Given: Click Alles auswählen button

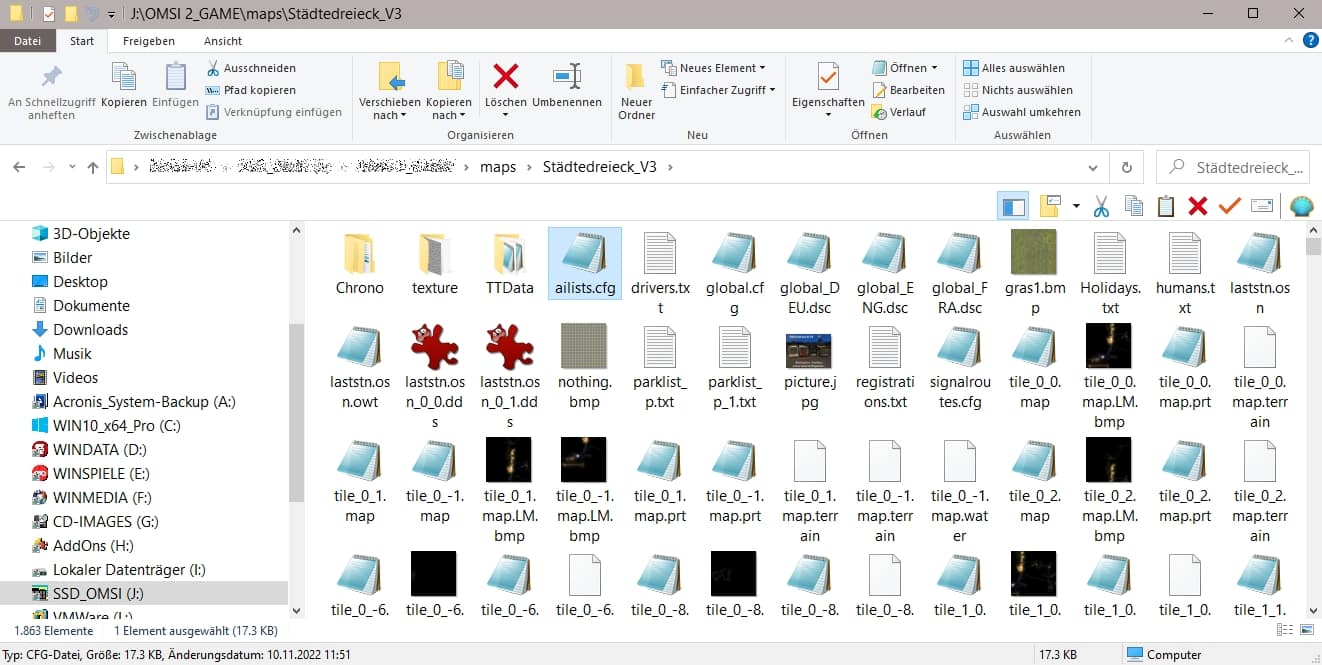Looking at the screenshot, I should coord(1014,68).
